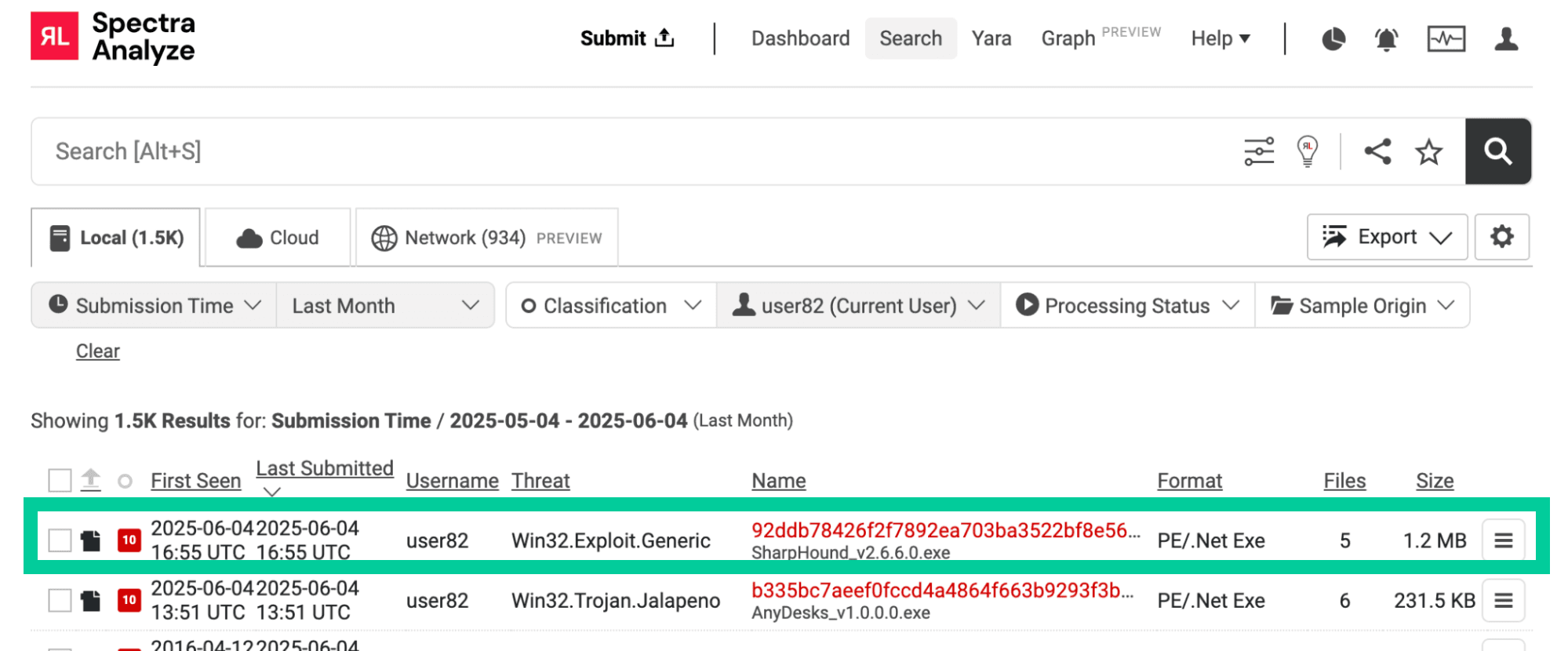1568x651 pixels.
Task: Expand the Last Month time range dropdown
Action: [385, 306]
